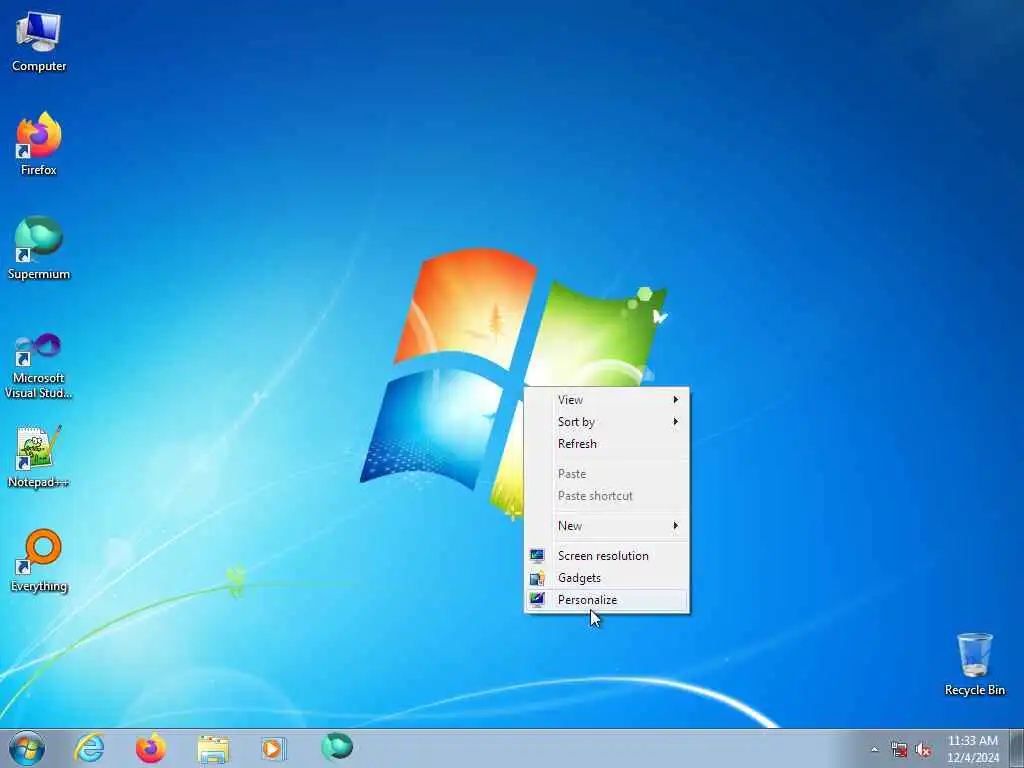Choose Refresh from the context menu
The image size is (1024, 768).
pos(607,444)
